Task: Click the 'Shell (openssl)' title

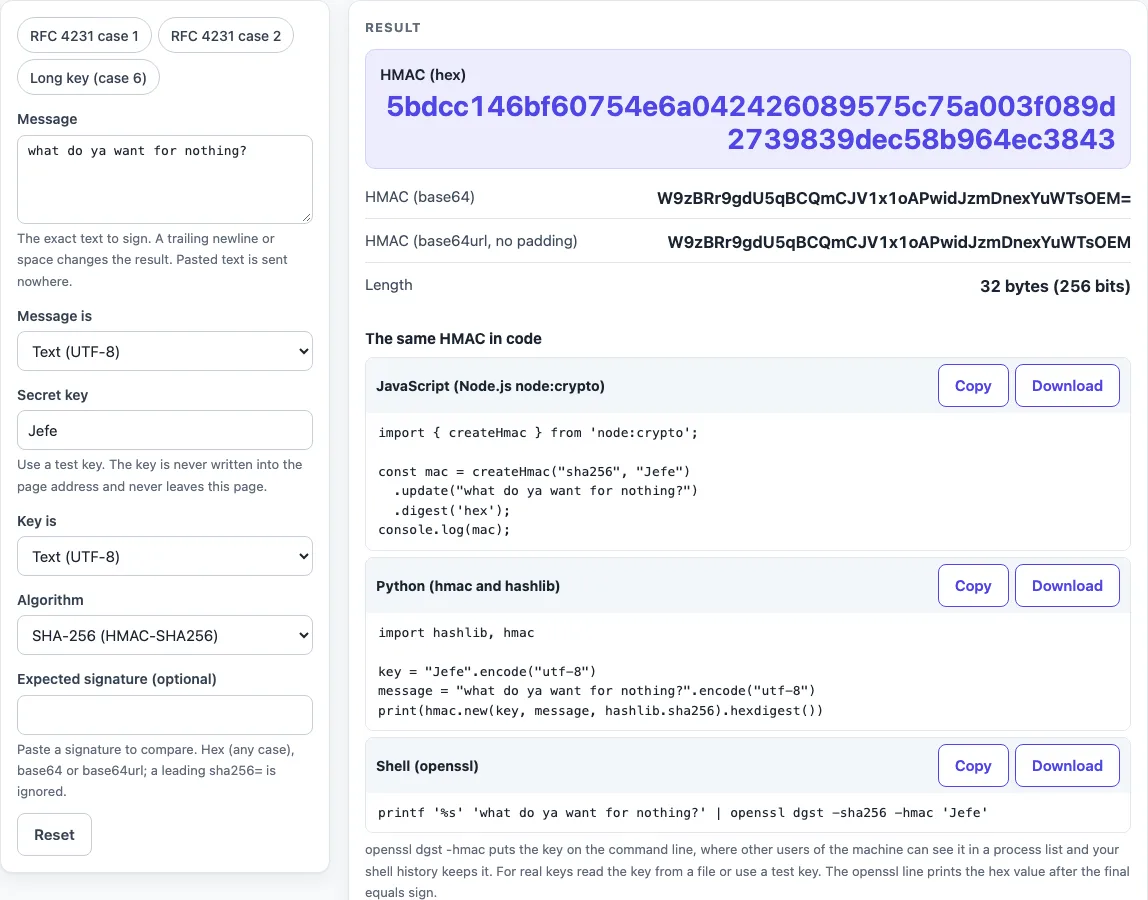Action: pos(427,766)
